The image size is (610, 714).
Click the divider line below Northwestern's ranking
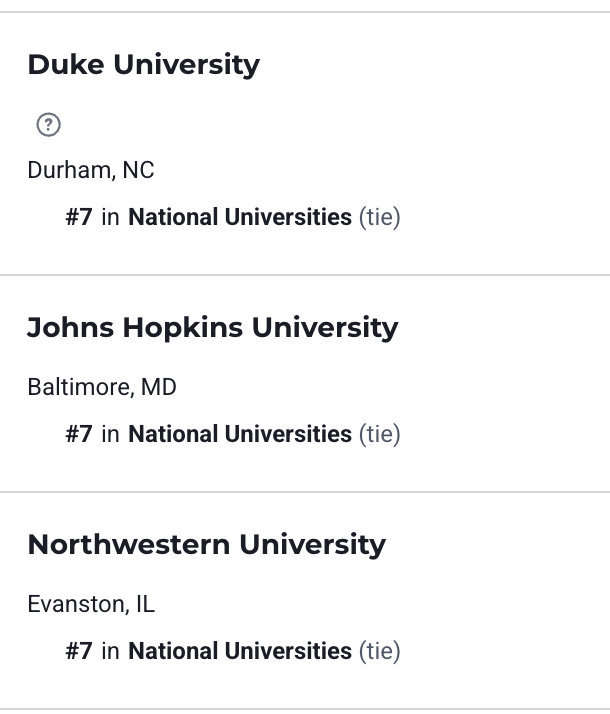tap(305, 709)
